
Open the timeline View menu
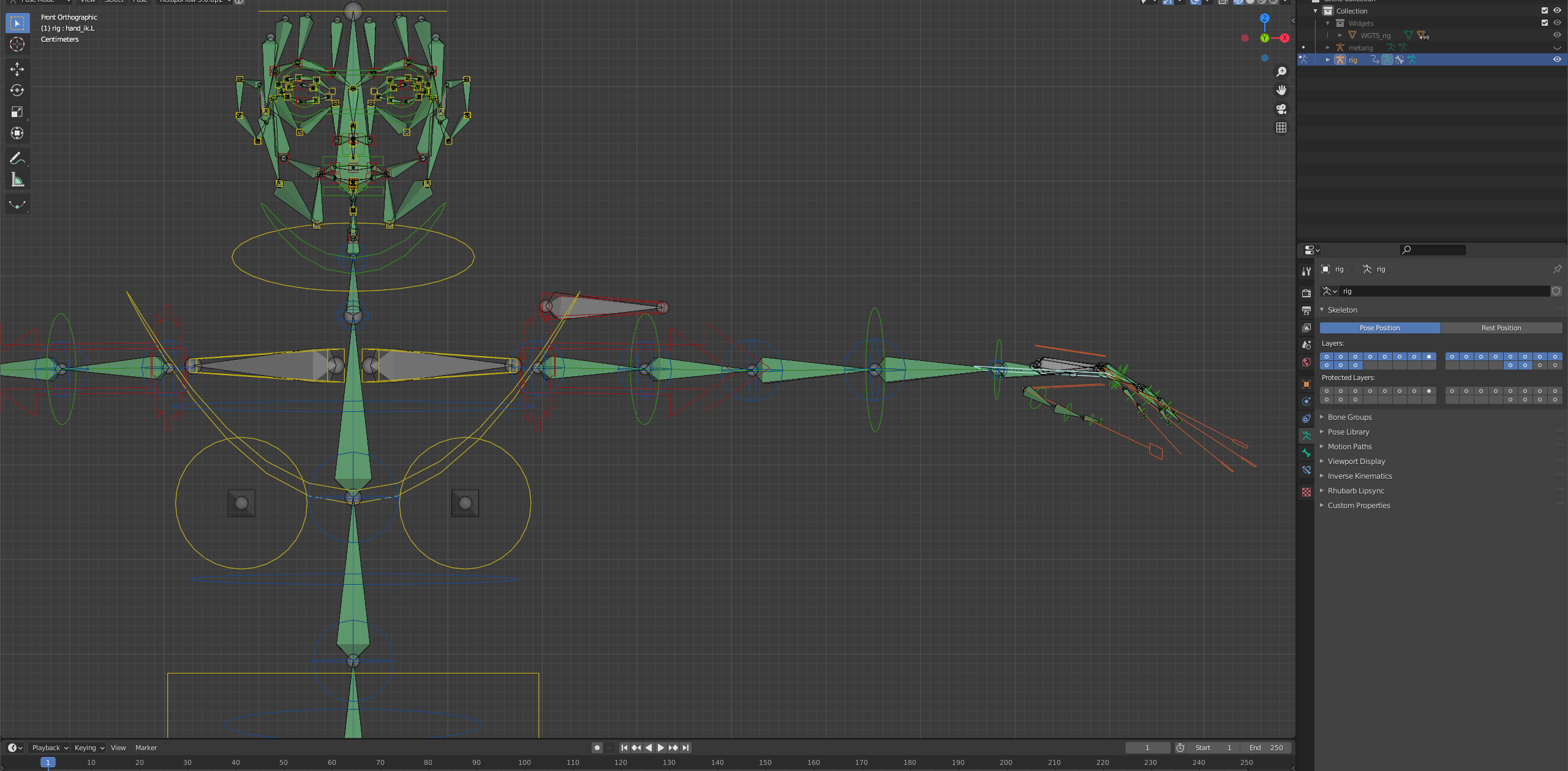point(118,748)
